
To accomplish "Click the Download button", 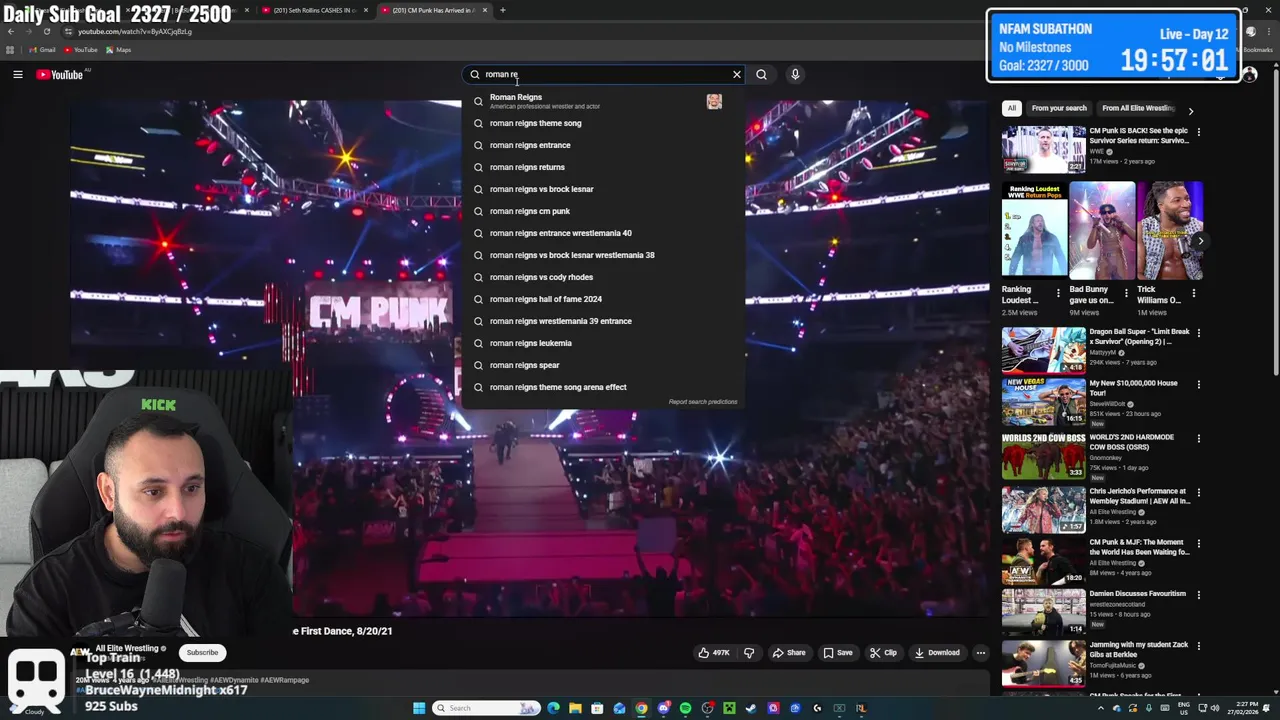I will point(937,653).
